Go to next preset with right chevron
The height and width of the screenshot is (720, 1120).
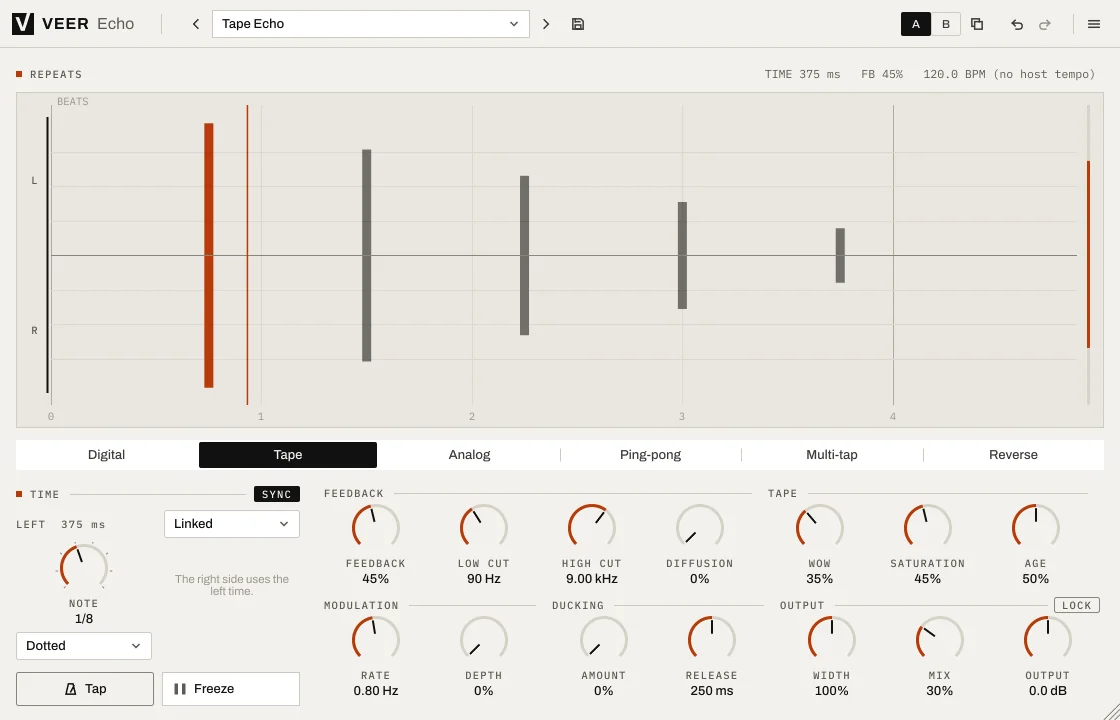(546, 24)
